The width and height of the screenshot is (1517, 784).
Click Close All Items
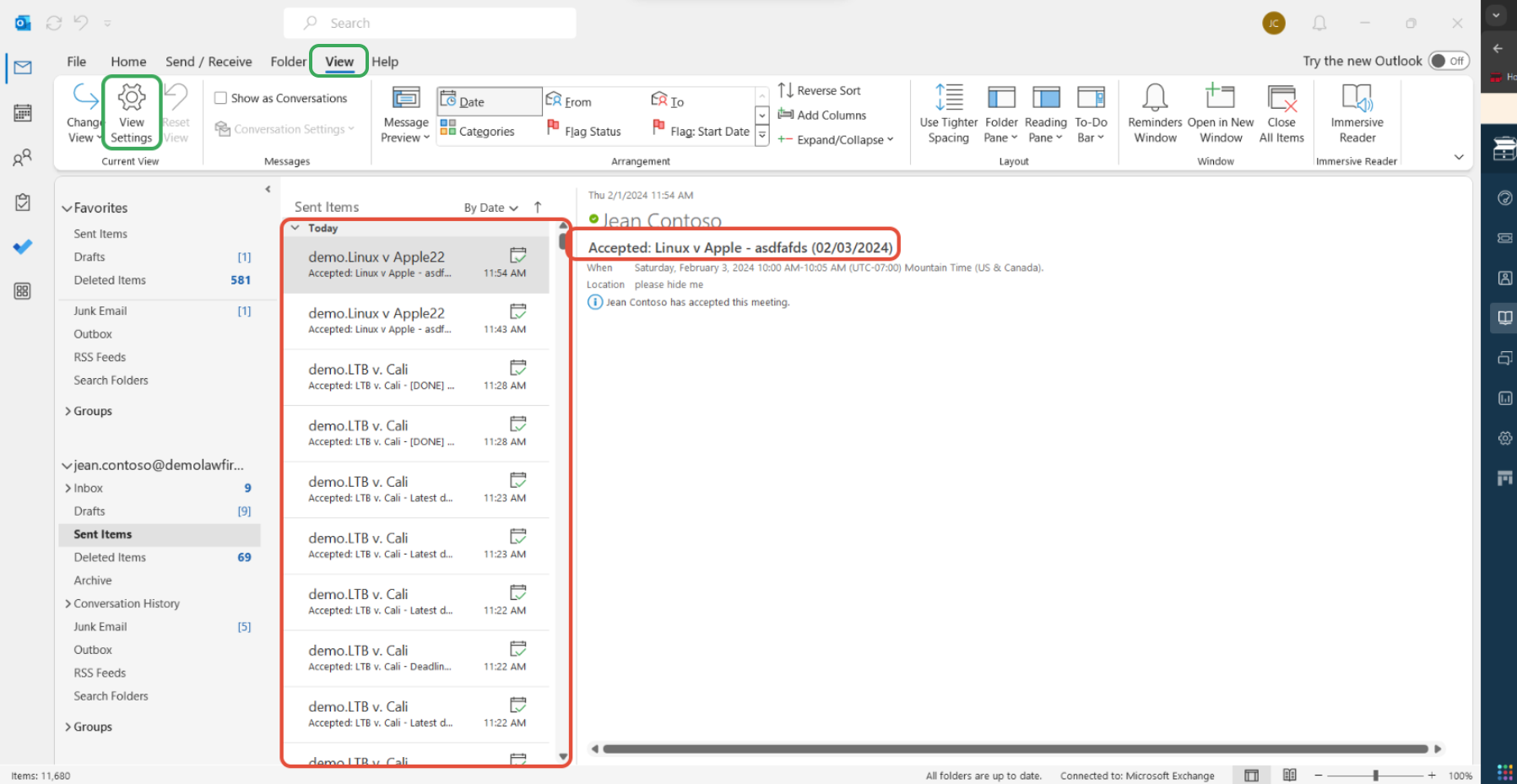click(x=1281, y=114)
